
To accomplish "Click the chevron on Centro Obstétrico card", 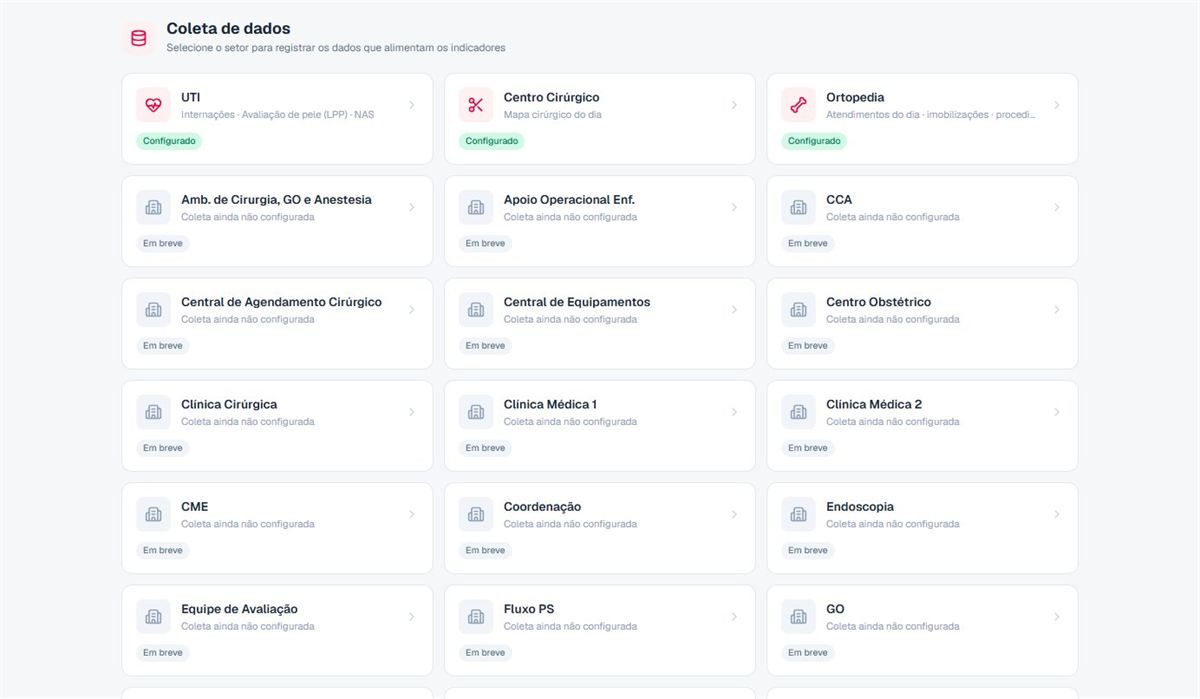I will (1057, 310).
